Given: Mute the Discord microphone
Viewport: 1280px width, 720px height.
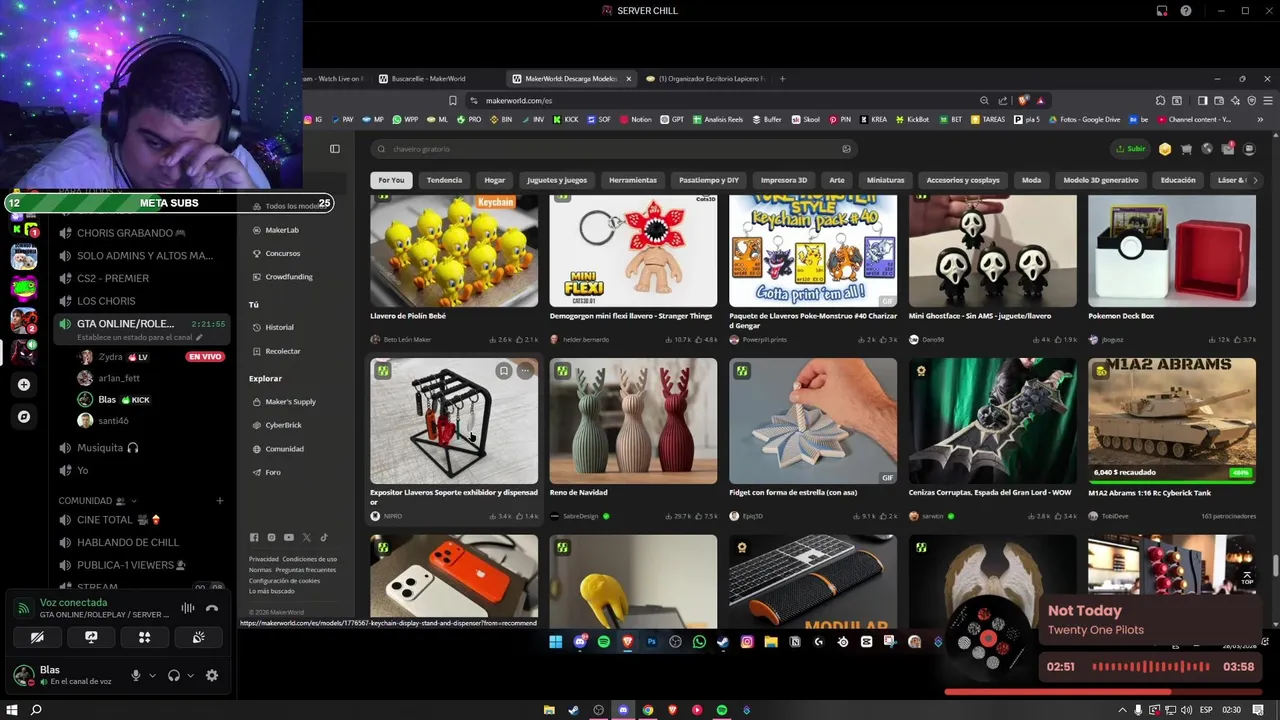Looking at the screenshot, I should pyautogui.click(x=136, y=676).
